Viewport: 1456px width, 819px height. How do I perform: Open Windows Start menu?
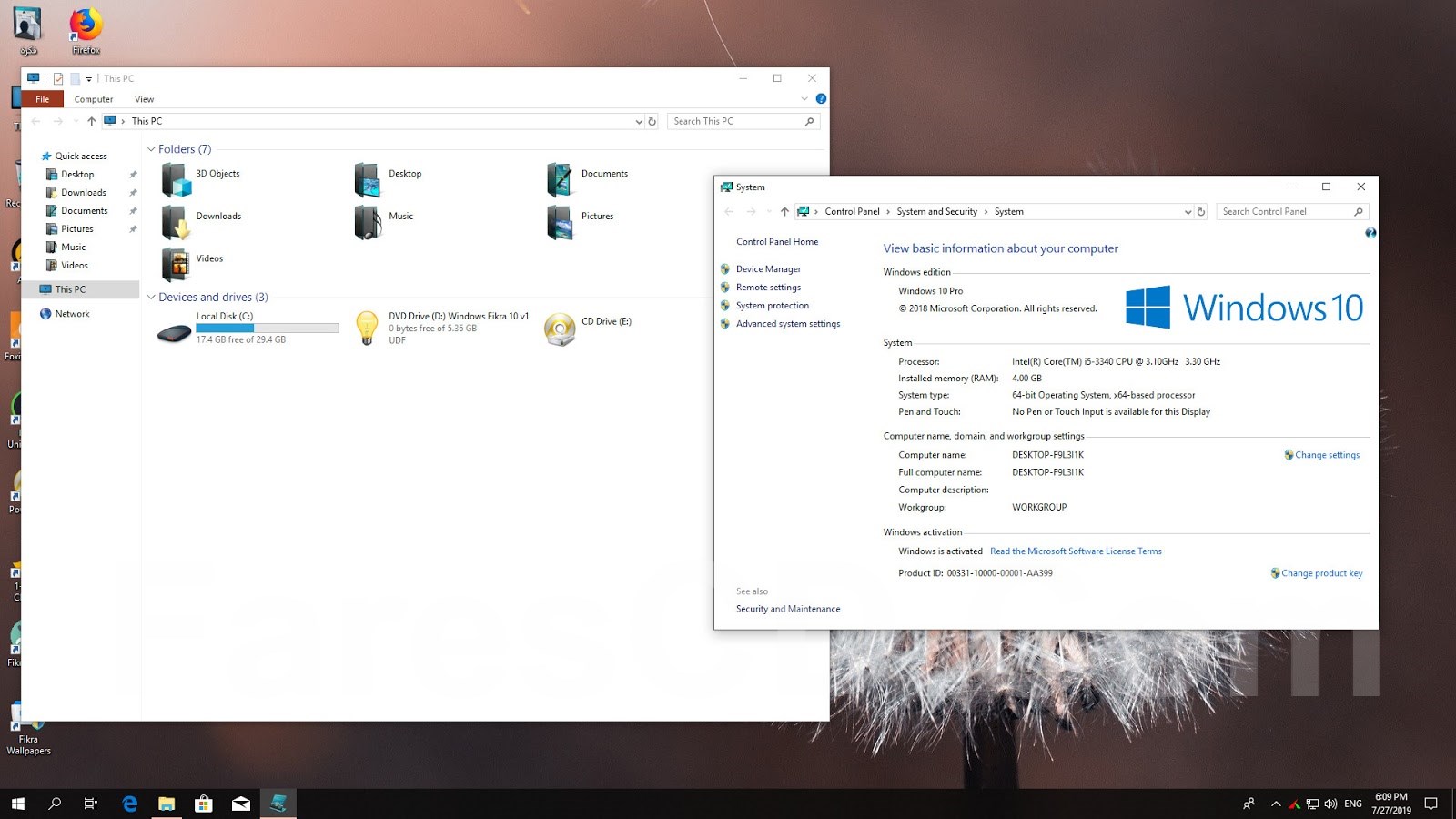click(x=18, y=804)
